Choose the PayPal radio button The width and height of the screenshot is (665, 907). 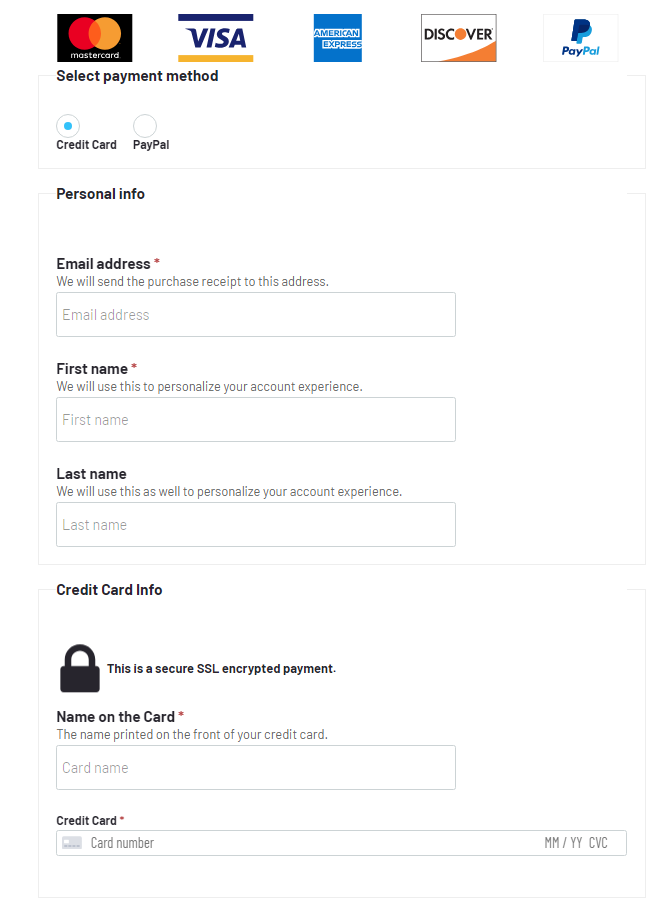click(x=145, y=126)
